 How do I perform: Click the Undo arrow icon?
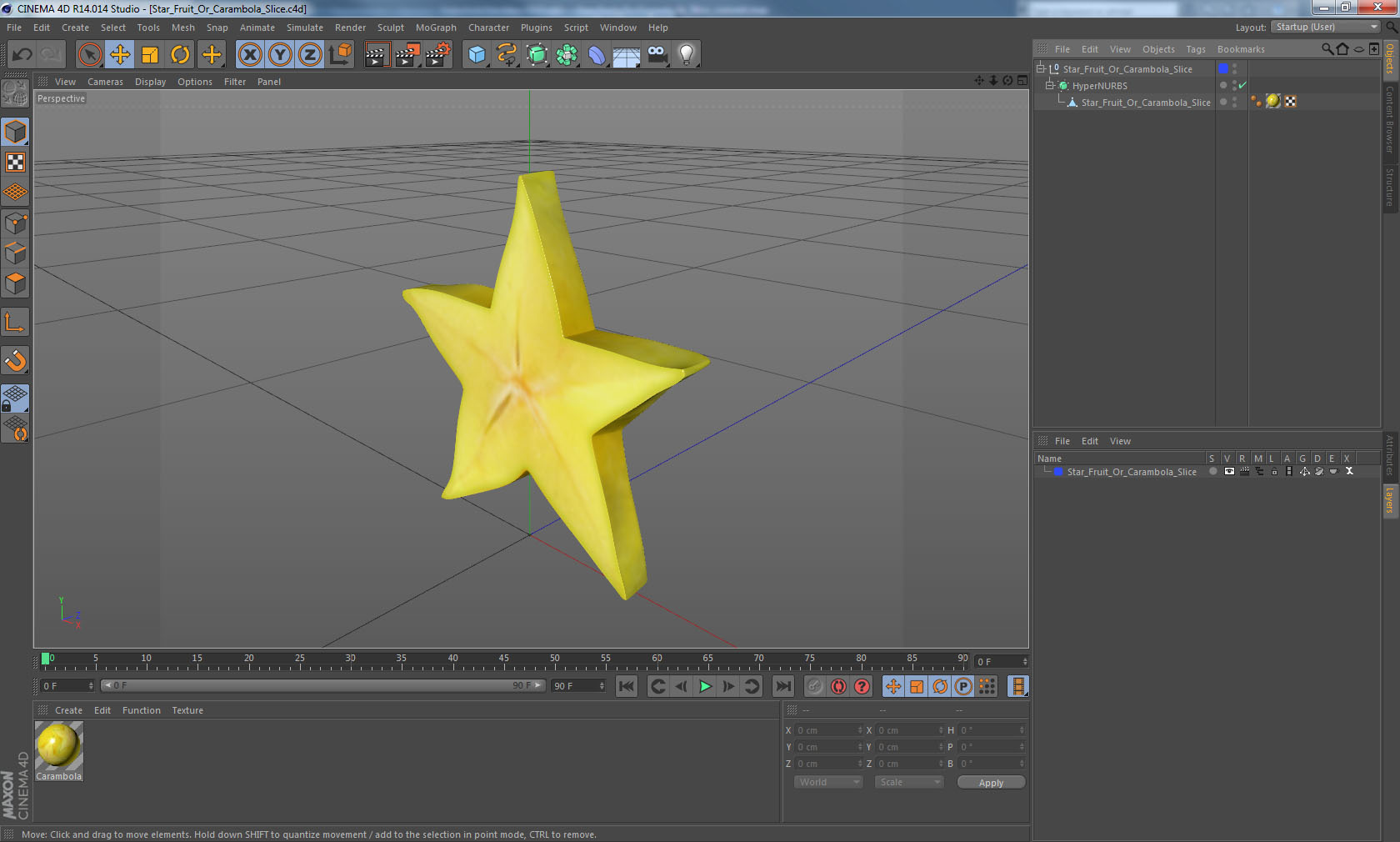(22, 55)
